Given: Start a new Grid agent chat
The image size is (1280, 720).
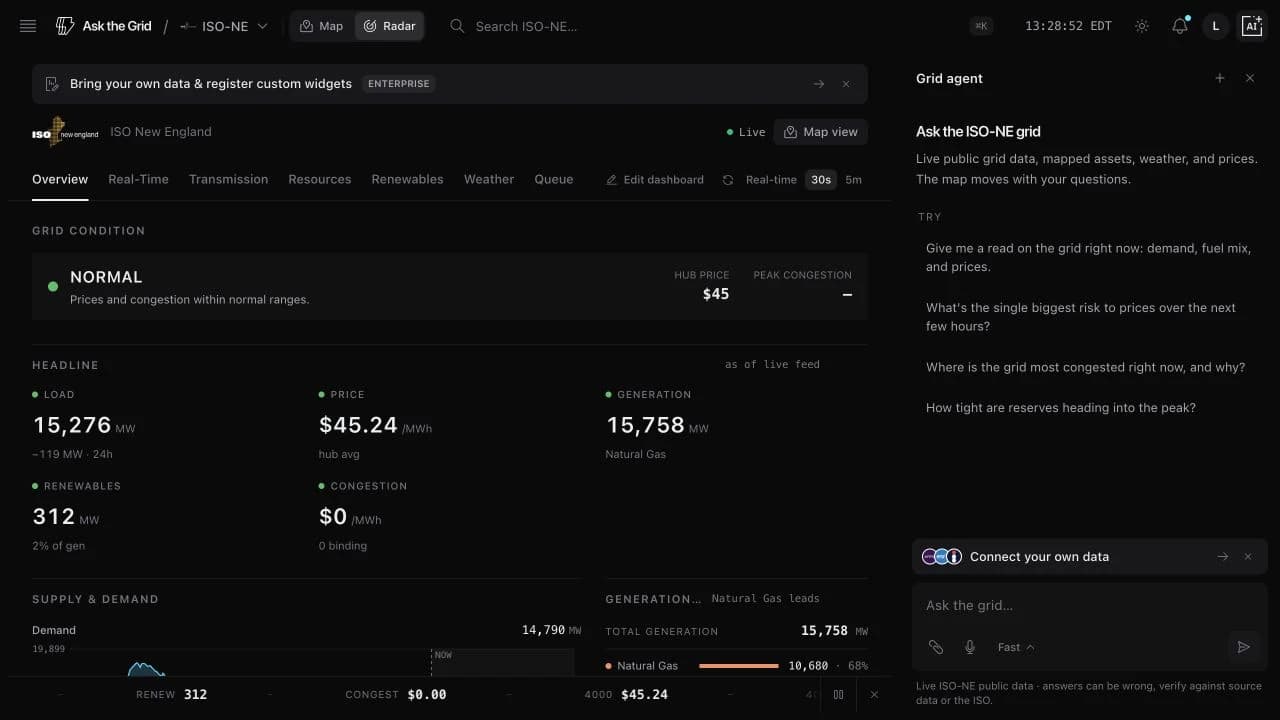Looking at the screenshot, I should 1220,78.
